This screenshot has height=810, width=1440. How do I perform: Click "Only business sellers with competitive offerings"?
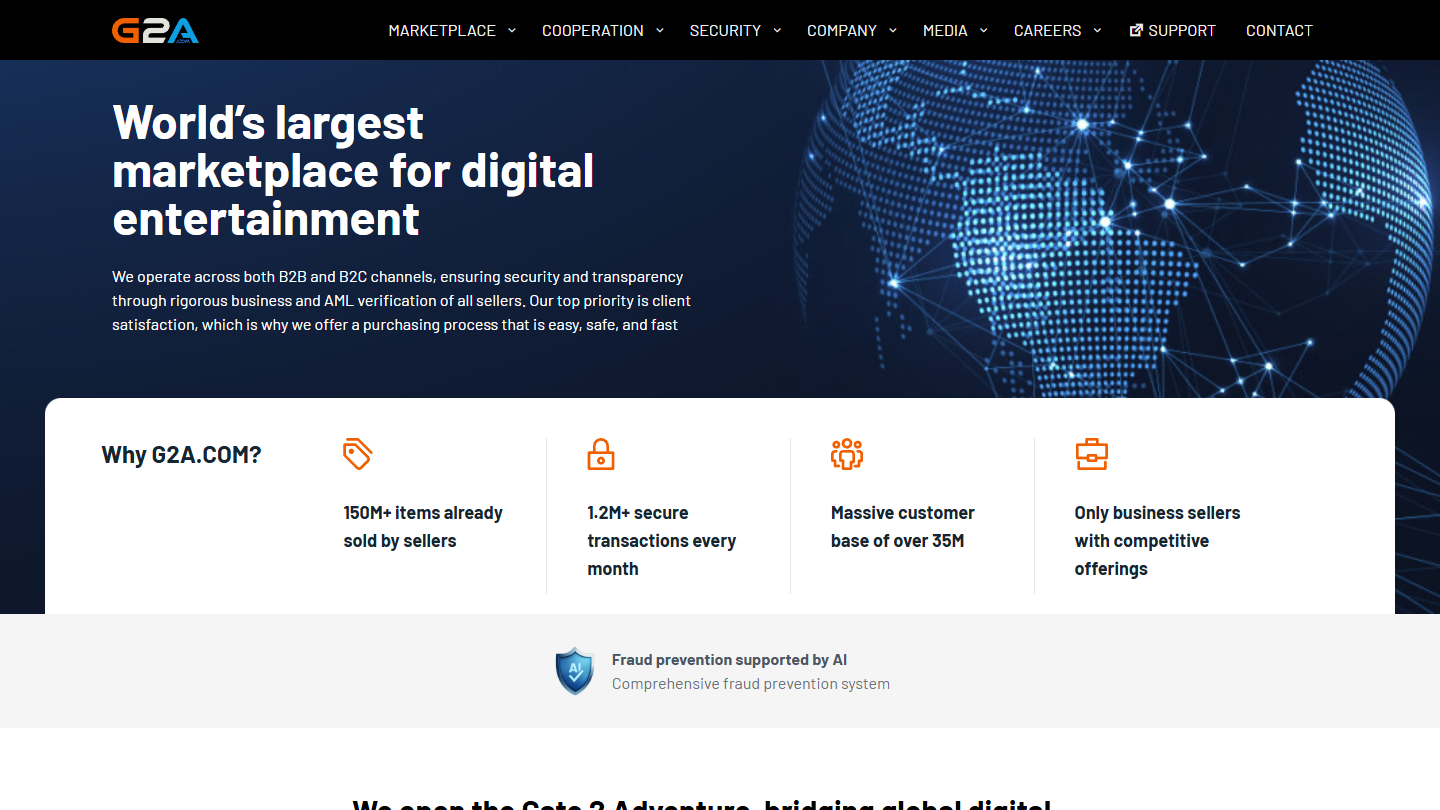coord(1157,541)
